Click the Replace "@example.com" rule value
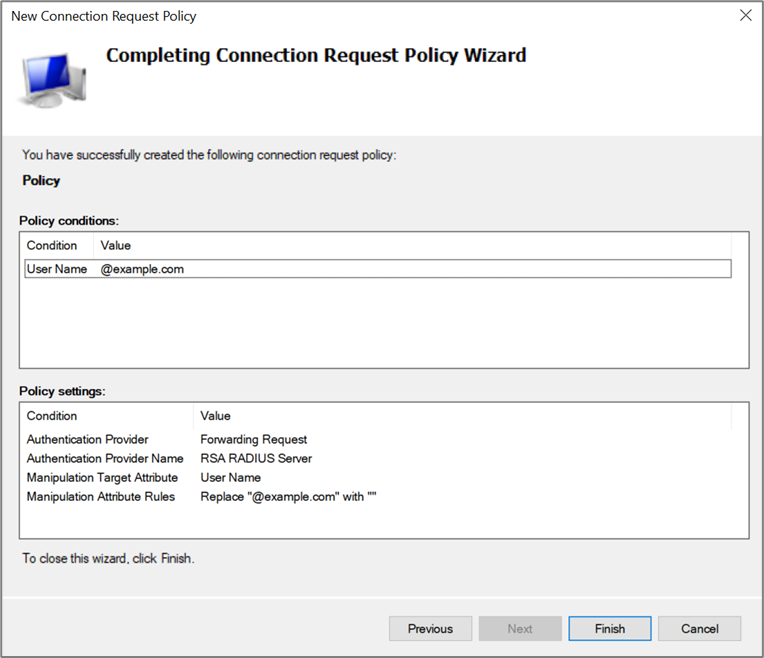The height and width of the screenshot is (658, 764). pos(288,496)
